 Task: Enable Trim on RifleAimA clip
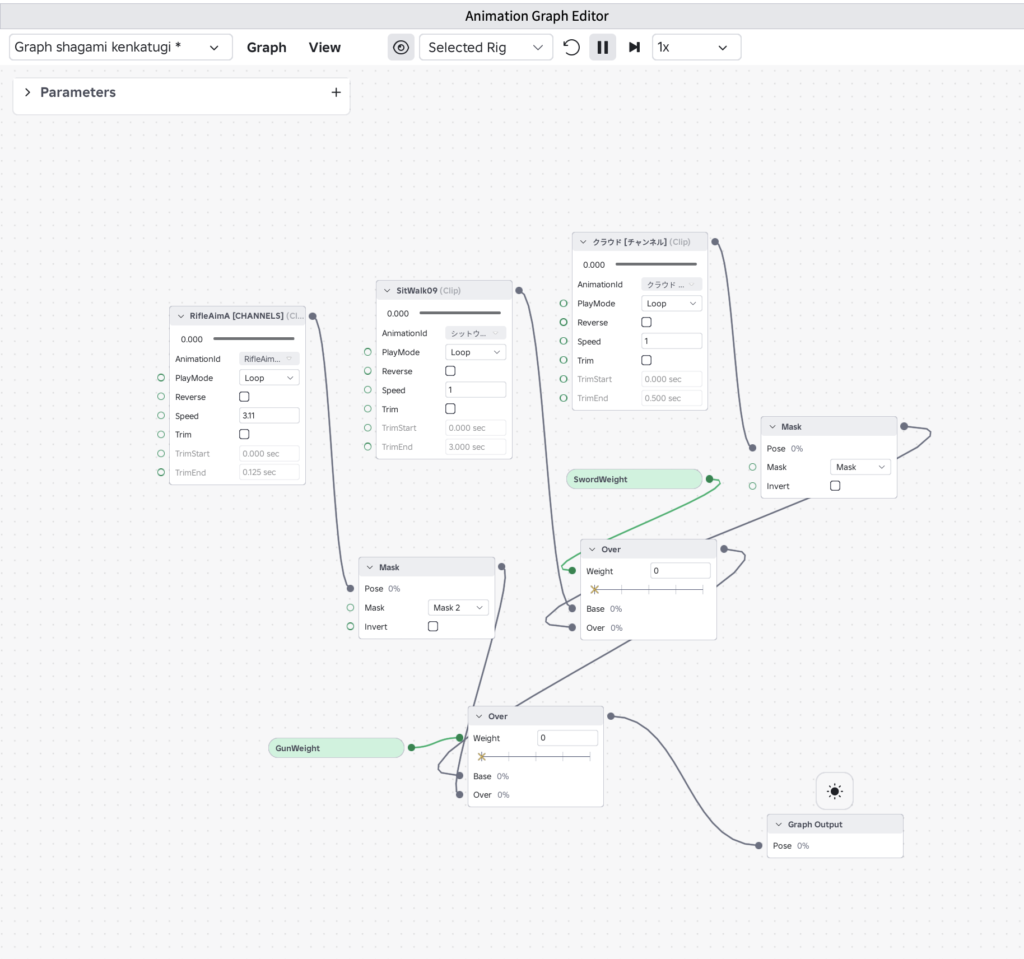[244, 434]
